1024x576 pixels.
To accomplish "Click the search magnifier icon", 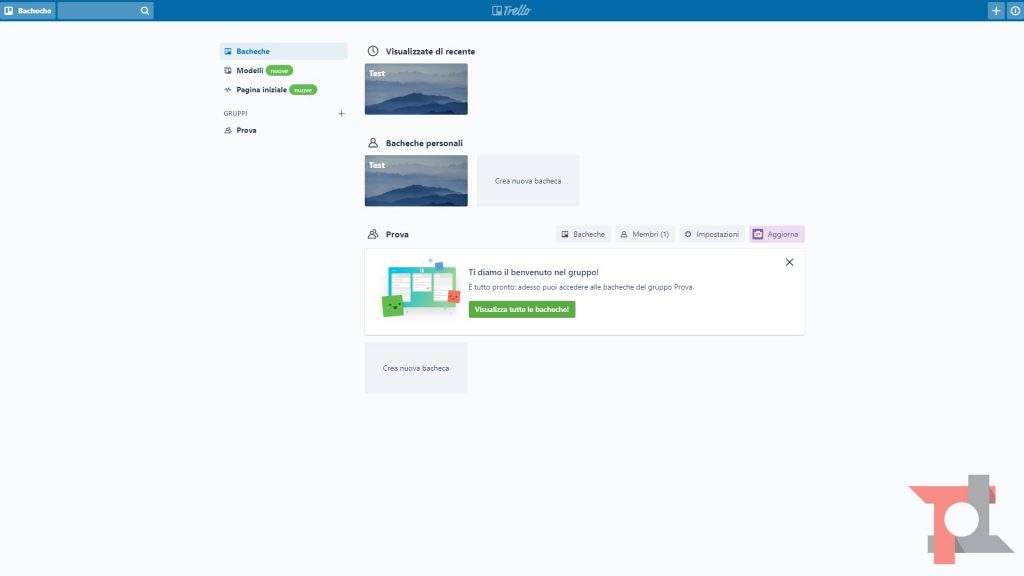I will tap(145, 11).
